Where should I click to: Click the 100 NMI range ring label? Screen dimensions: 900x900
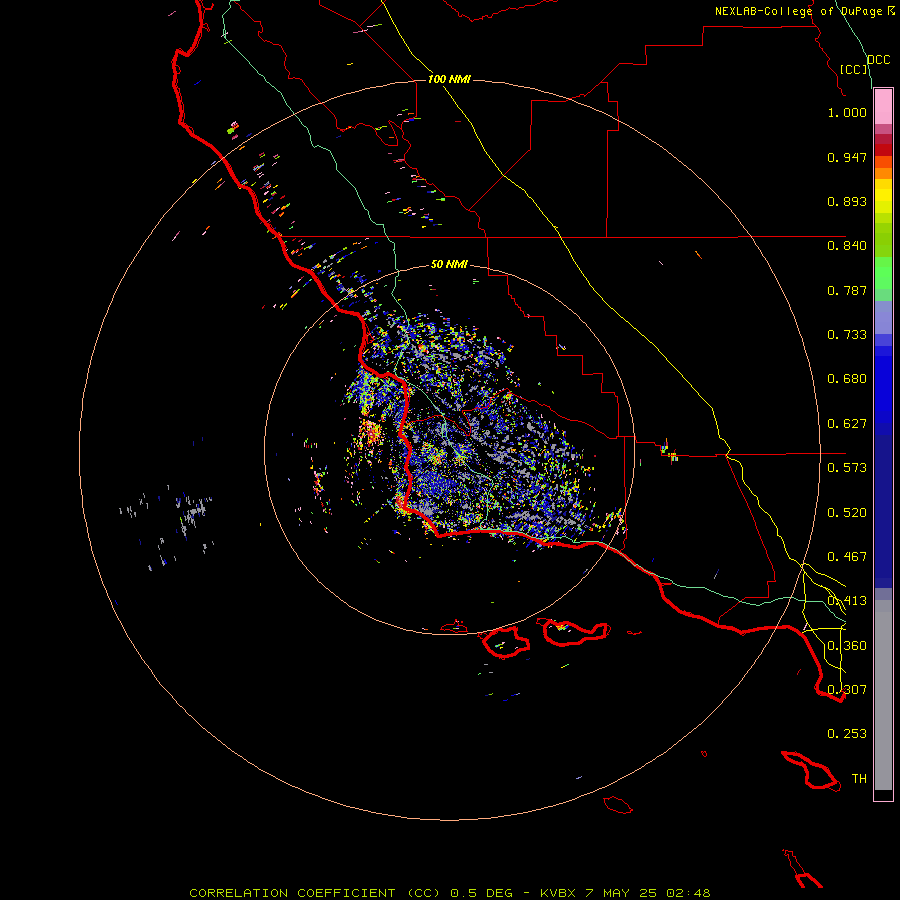pyautogui.click(x=449, y=79)
